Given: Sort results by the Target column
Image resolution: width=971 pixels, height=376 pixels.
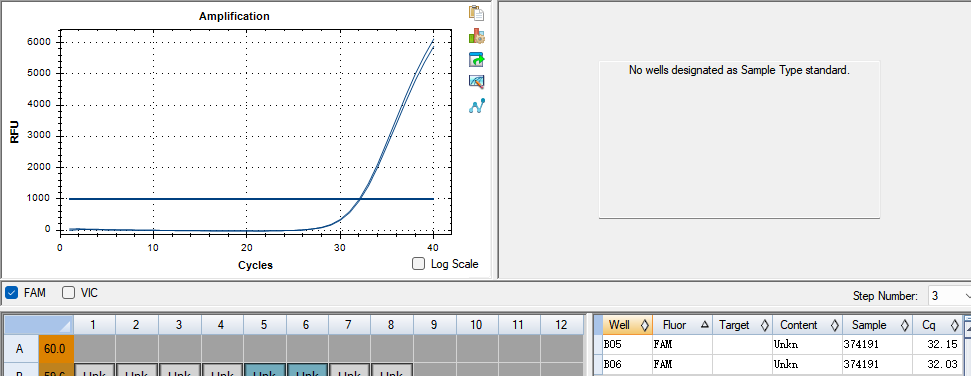Looking at the screenshot, I should click(x=742, y=325).
